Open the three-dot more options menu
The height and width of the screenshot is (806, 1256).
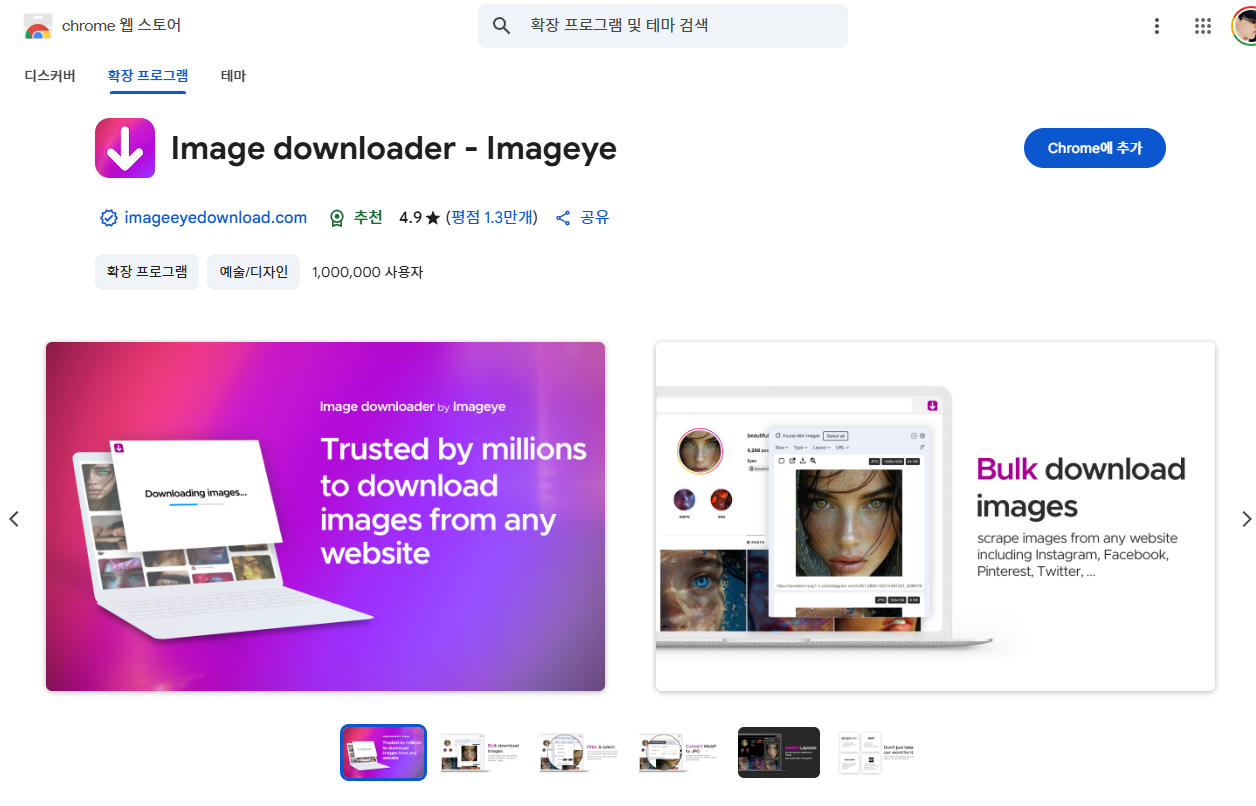(x=1157, y=26)
